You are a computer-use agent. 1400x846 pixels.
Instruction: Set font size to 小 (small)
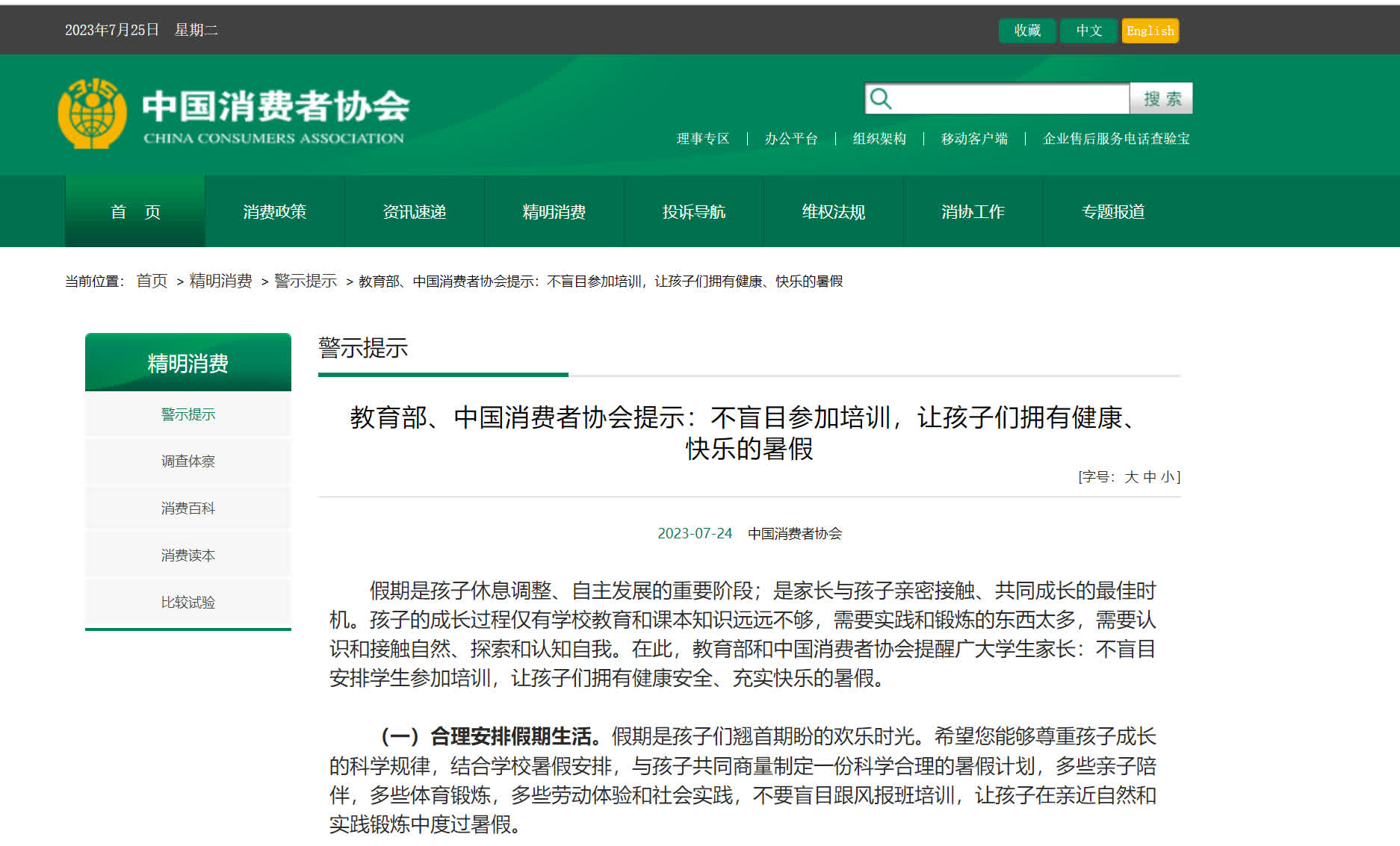coord(1167,476)
